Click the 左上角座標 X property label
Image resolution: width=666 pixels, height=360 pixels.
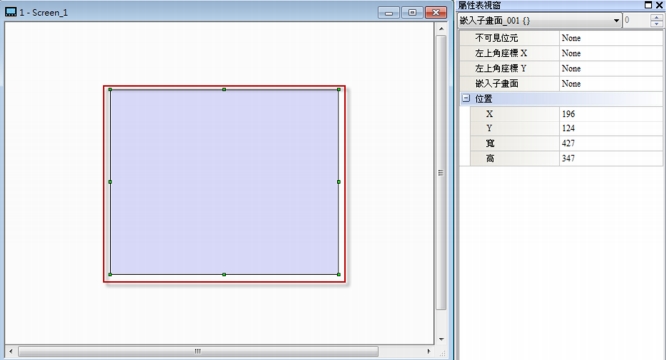(501, 53)
